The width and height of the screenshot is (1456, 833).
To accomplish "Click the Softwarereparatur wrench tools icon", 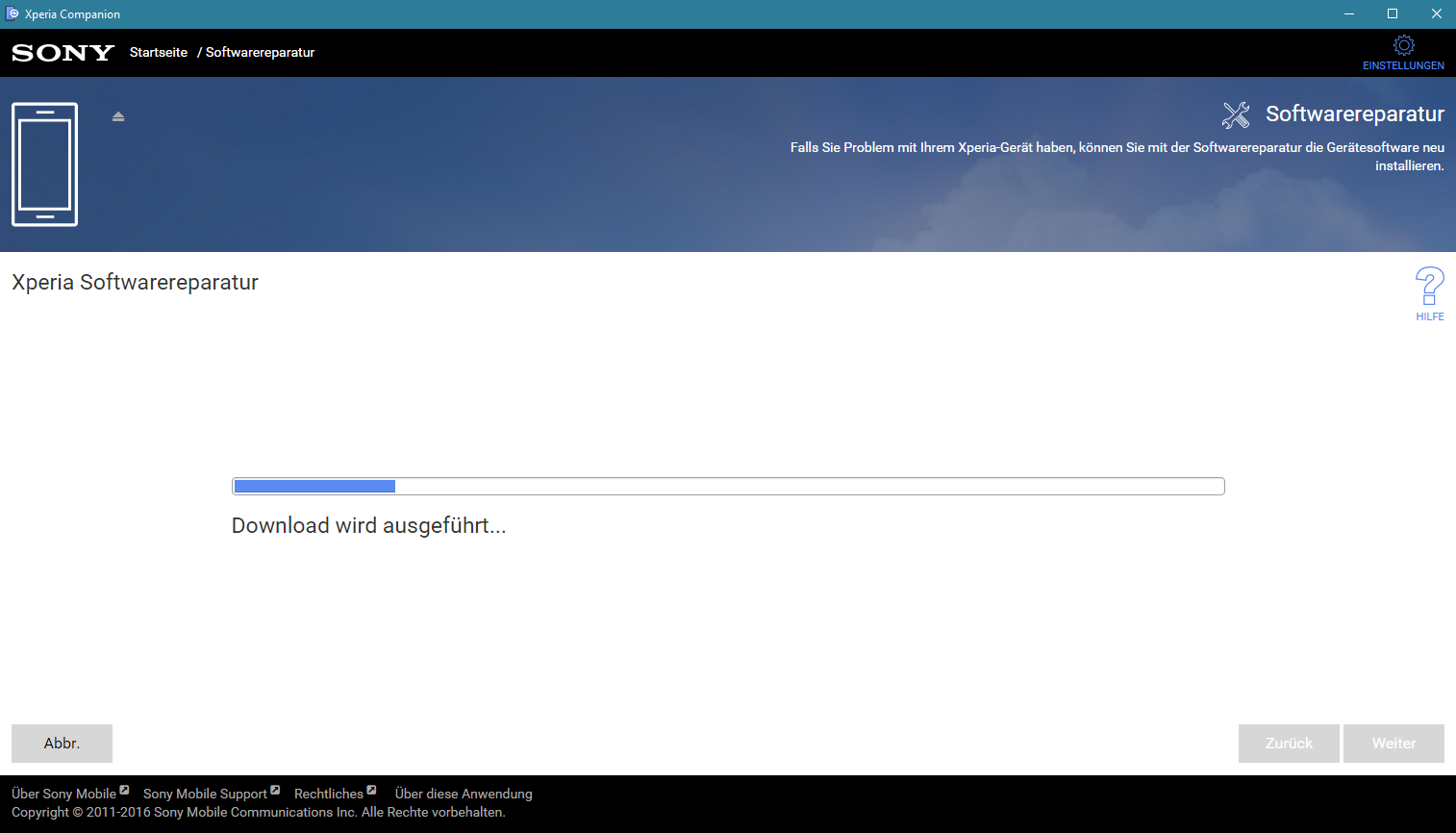I will click(1236, 115).
